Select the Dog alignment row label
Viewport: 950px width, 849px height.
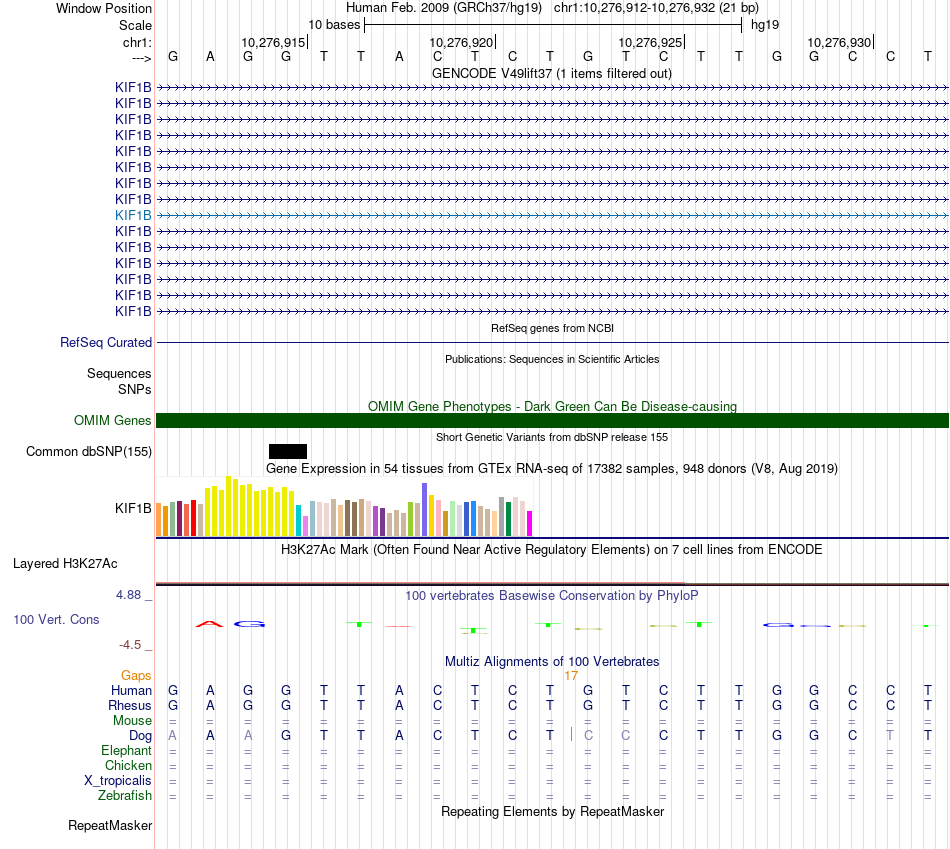141,736
